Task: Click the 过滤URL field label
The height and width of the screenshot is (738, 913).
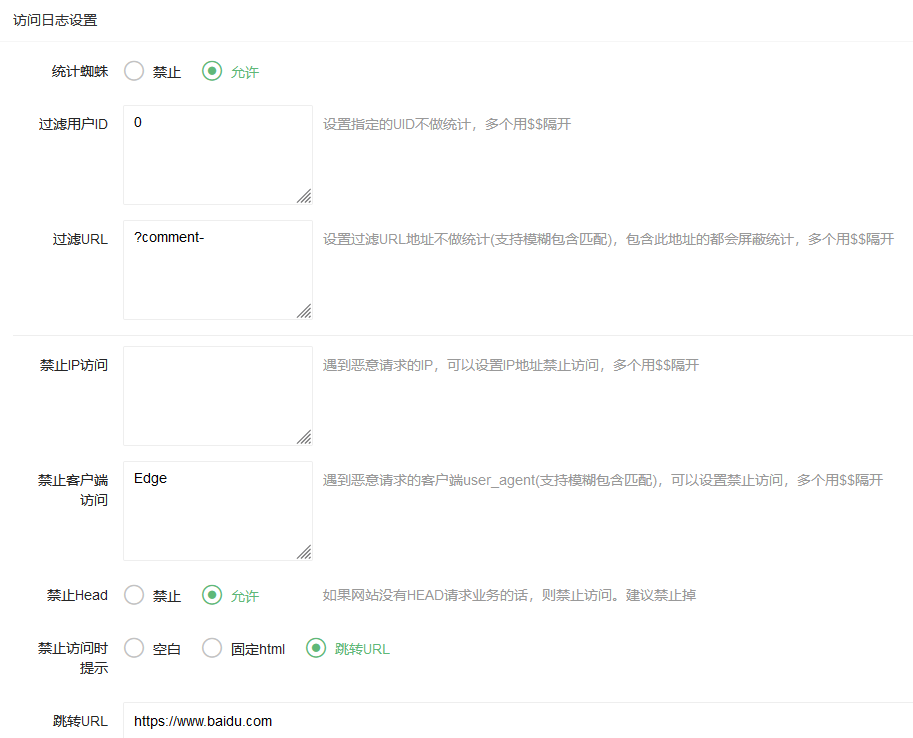Action: tap(80, 239)
